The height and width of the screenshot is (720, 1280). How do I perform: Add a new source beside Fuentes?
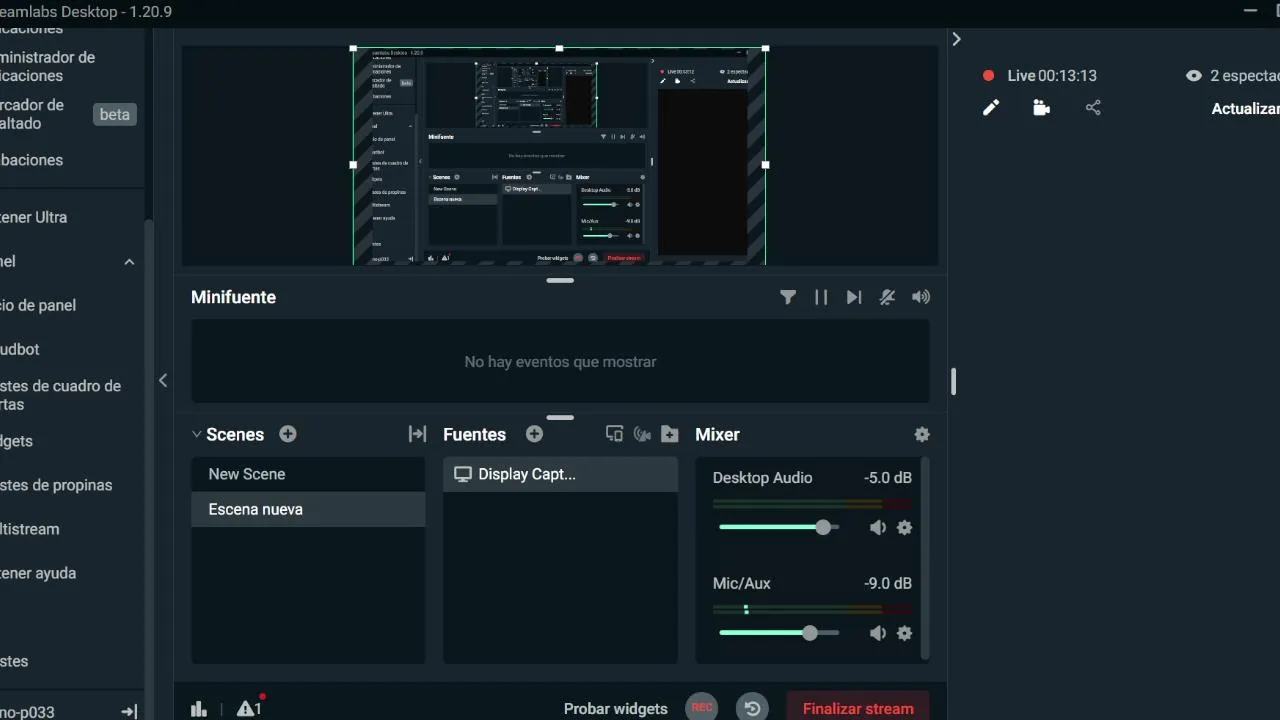pyautogui.click(x=534, y=434)
